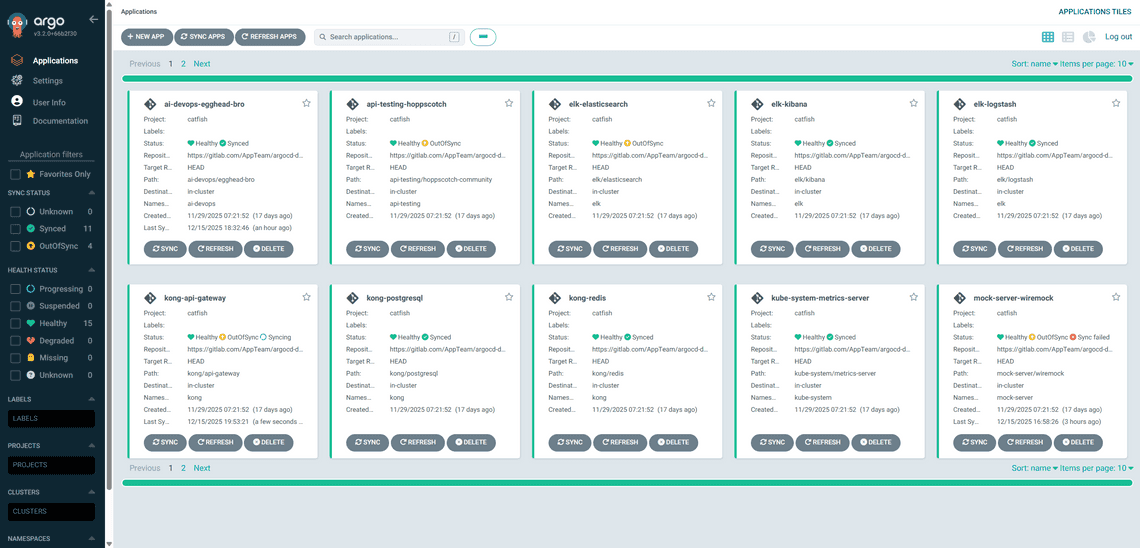
Task: Sync the kong-postgresql application
Action: pos(367,442)
